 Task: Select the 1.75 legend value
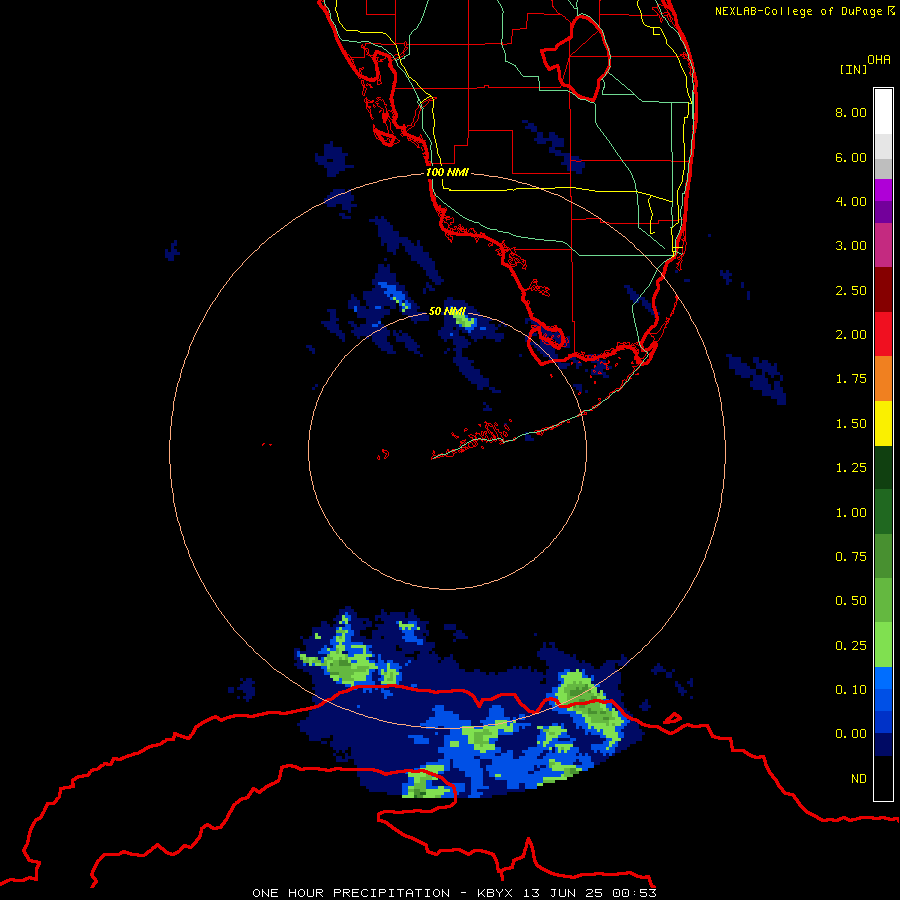[x=851, y=379]
